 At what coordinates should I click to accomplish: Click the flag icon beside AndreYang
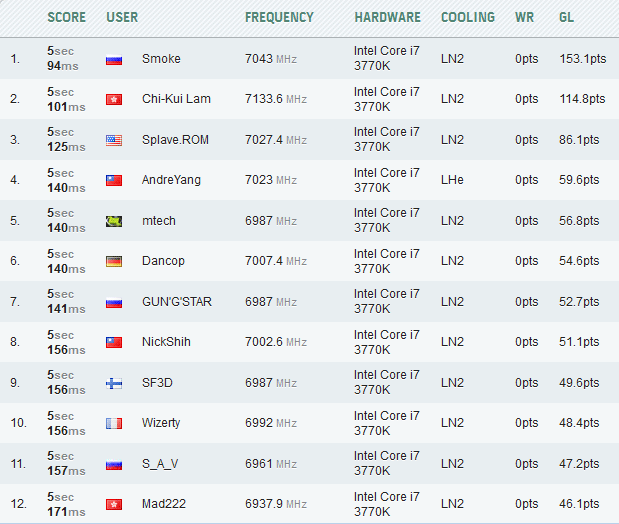114,180
